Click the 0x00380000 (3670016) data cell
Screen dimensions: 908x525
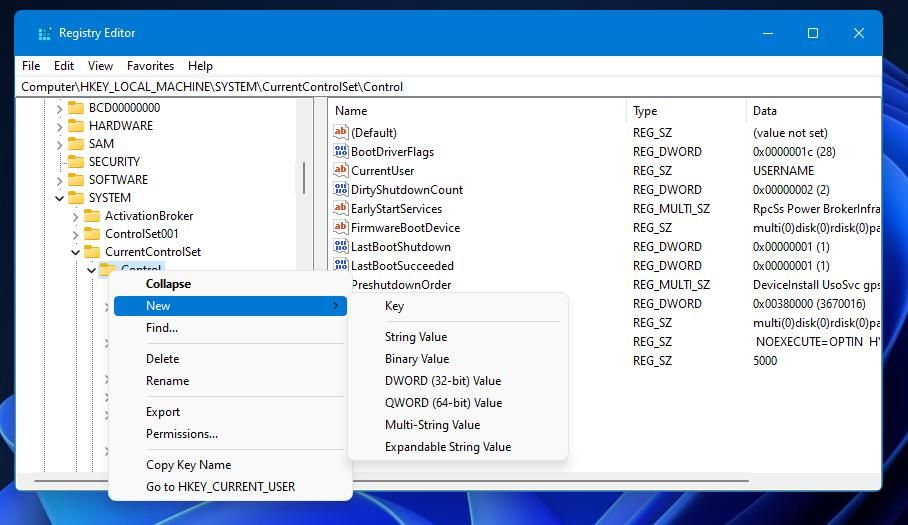(x=809, y=304)
